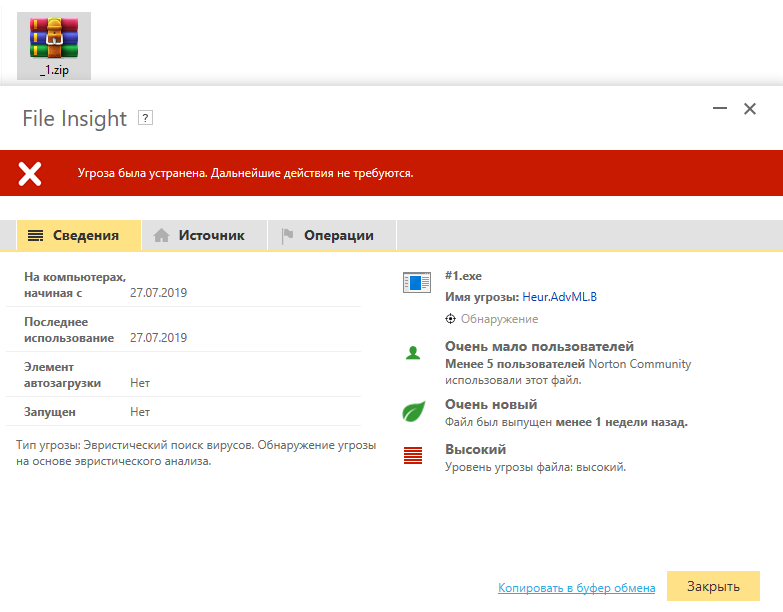The height and width of the screenshot is (612, 783).
Task: Click the green leaf 'Очень новый' icon
Action: point(414,411)
